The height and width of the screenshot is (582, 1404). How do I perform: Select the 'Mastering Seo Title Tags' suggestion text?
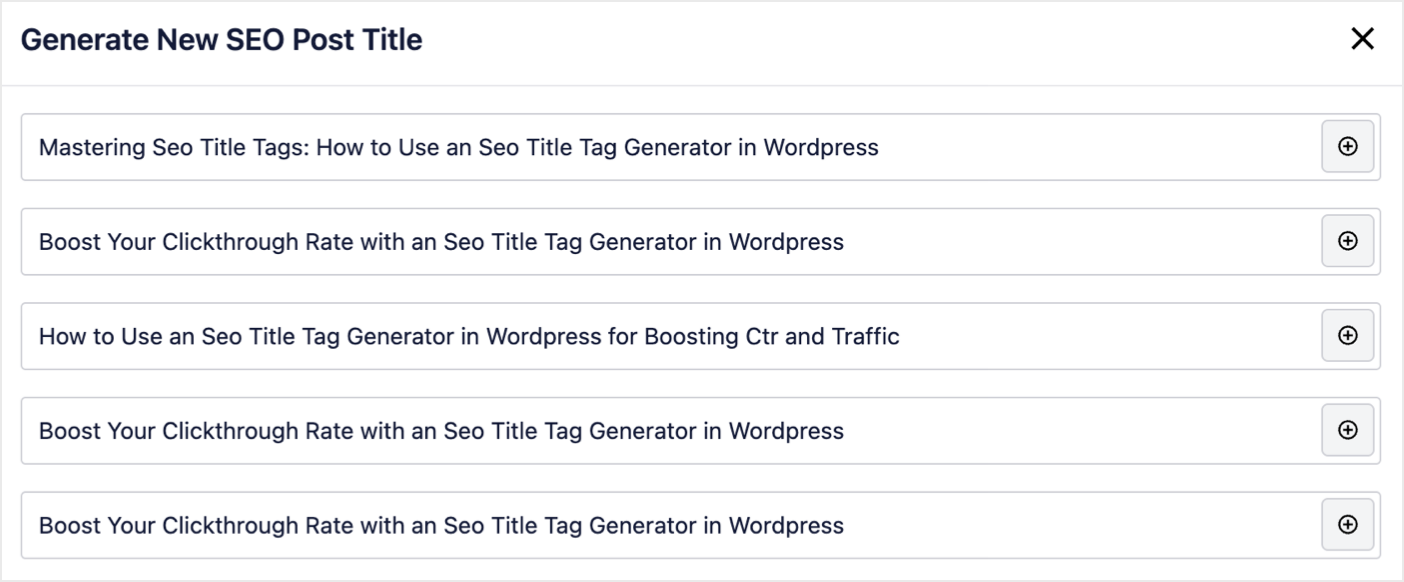[459, 148]
